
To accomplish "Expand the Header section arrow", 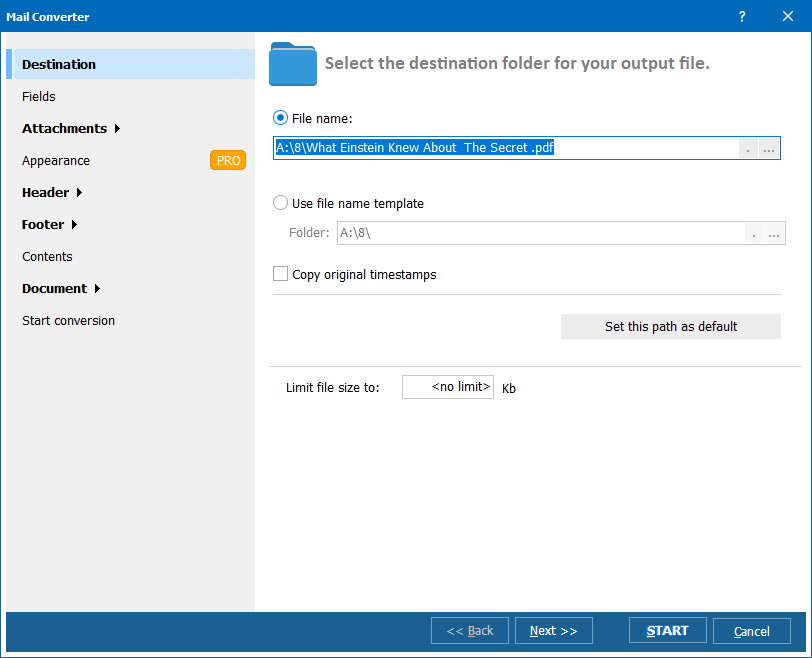I will click(79, 193).
